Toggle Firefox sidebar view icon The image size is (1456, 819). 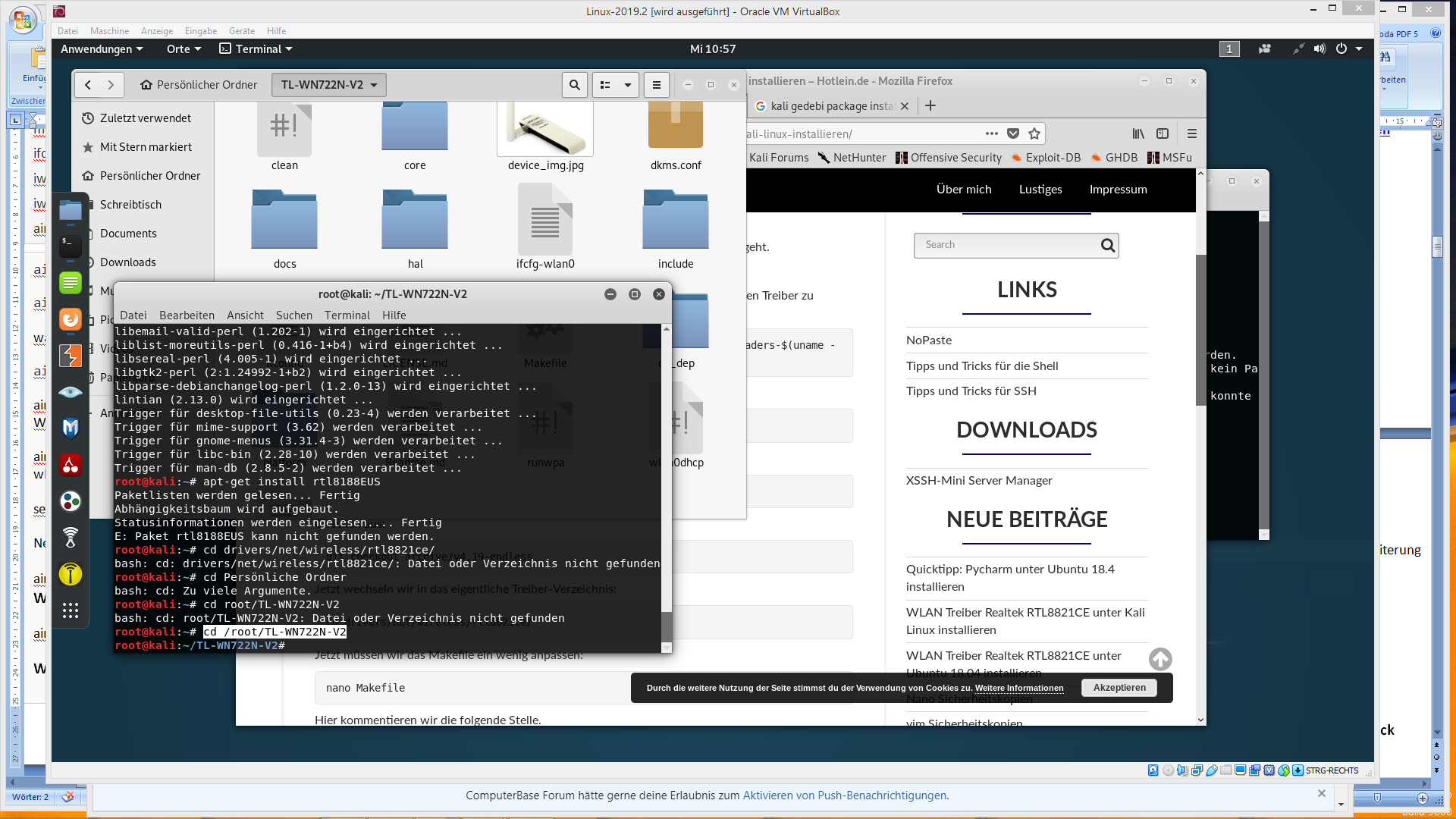(x=1163, y=133)
